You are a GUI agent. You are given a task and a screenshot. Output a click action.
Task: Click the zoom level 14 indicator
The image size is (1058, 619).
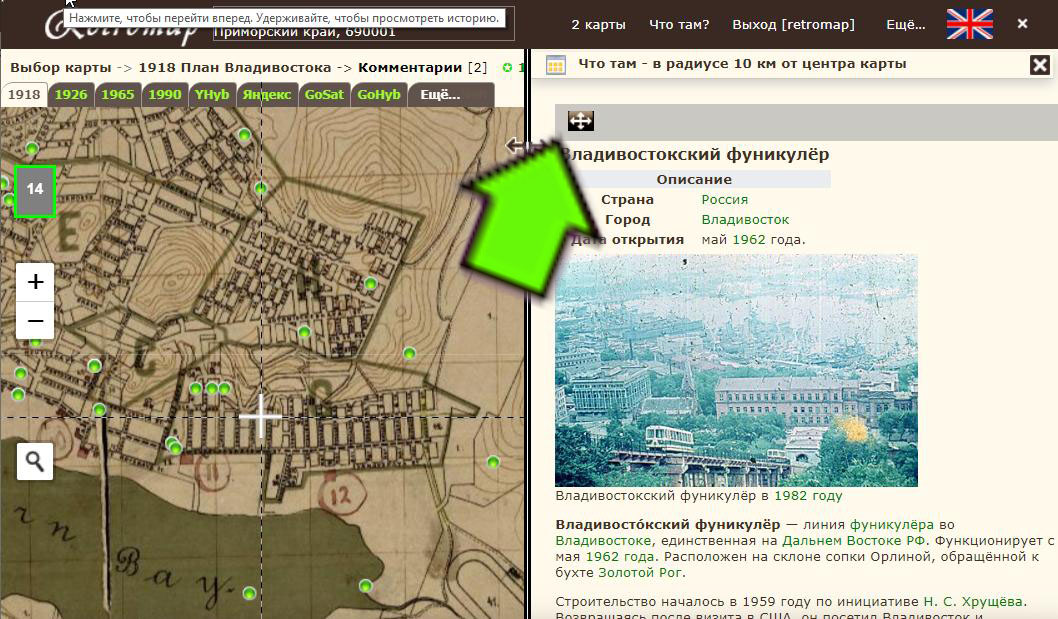click(35, 189)
